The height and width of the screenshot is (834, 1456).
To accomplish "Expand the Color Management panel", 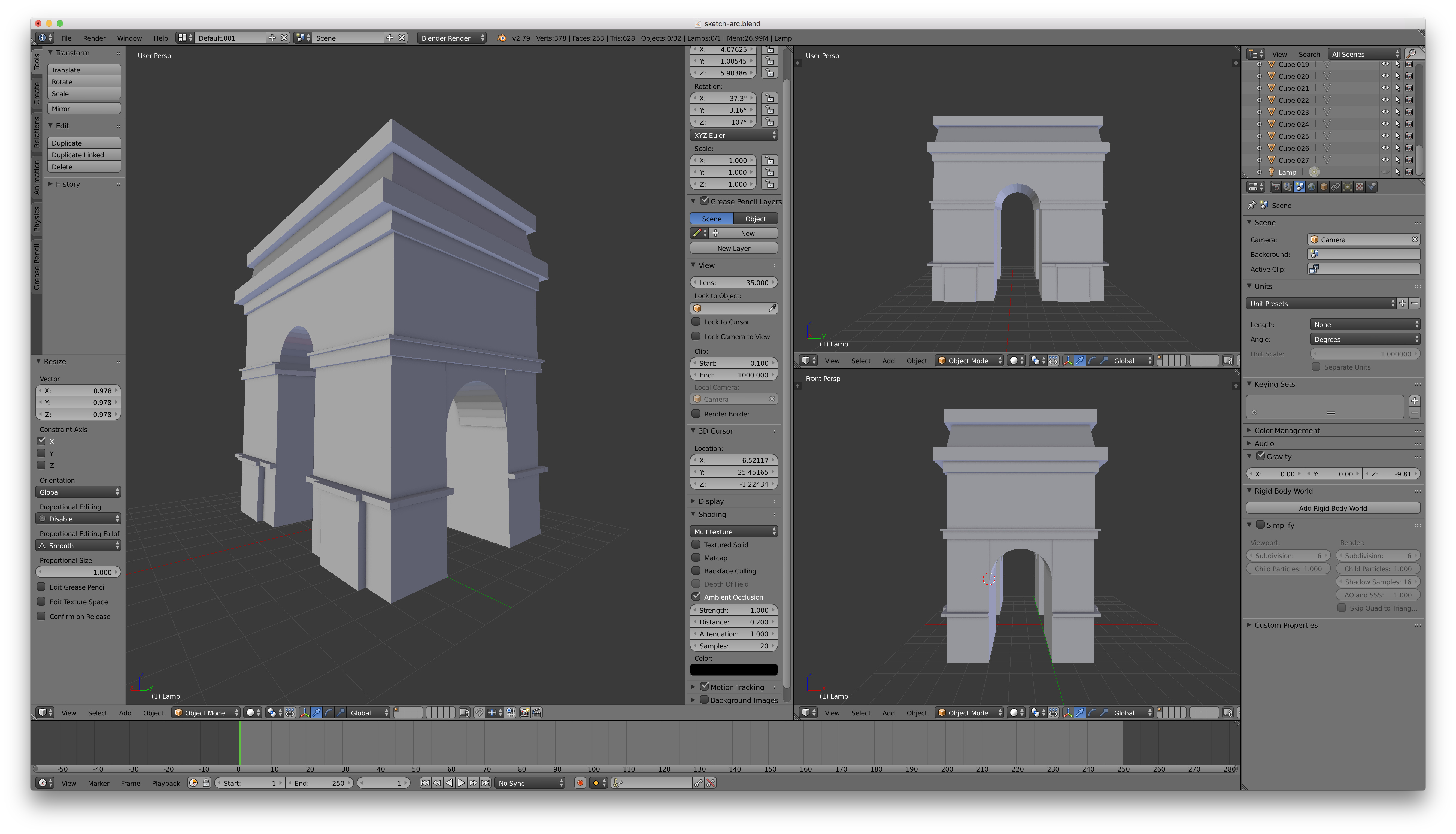I will click(1287, 430).
